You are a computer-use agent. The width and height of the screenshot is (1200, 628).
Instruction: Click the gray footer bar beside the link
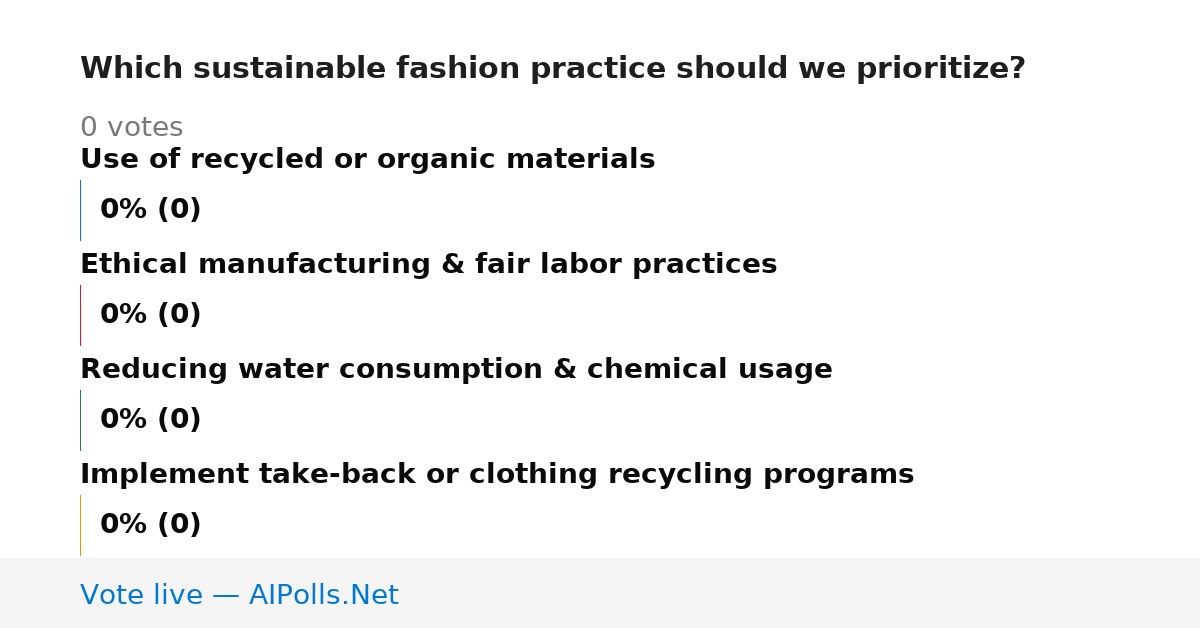[800, 593]
